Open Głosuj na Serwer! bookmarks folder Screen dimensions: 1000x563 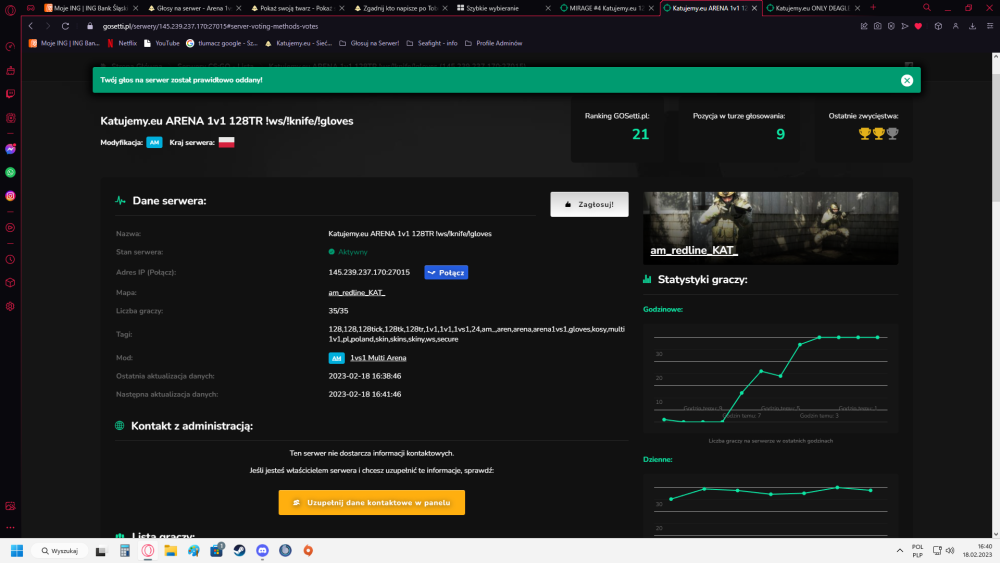(x=369, y=43)
